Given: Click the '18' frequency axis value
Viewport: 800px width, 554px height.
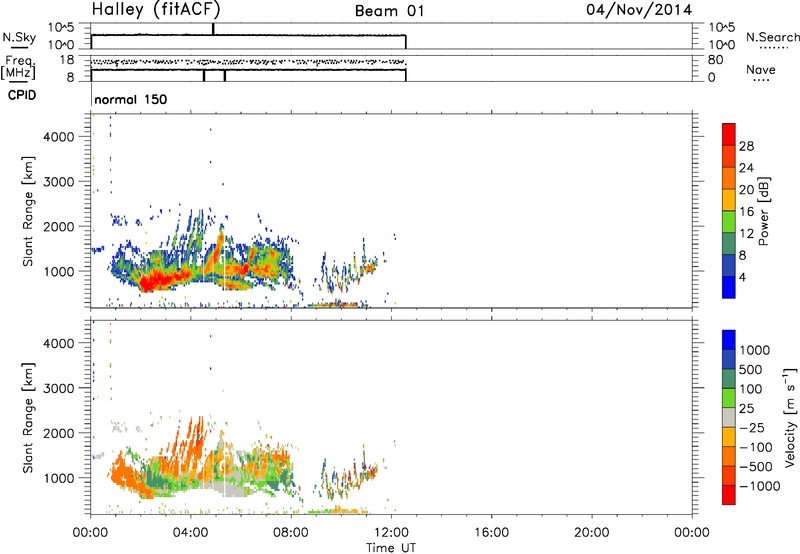Looking at the screenshot, I should [x=67, y=60].
